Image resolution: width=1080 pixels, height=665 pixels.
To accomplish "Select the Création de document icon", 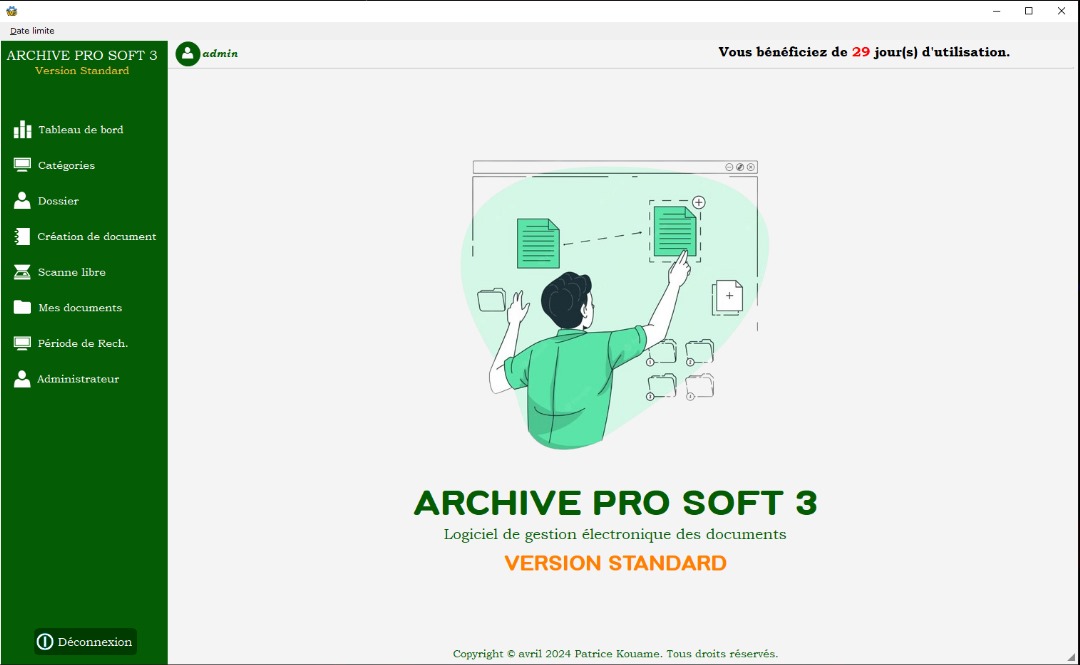I will 22,237.
